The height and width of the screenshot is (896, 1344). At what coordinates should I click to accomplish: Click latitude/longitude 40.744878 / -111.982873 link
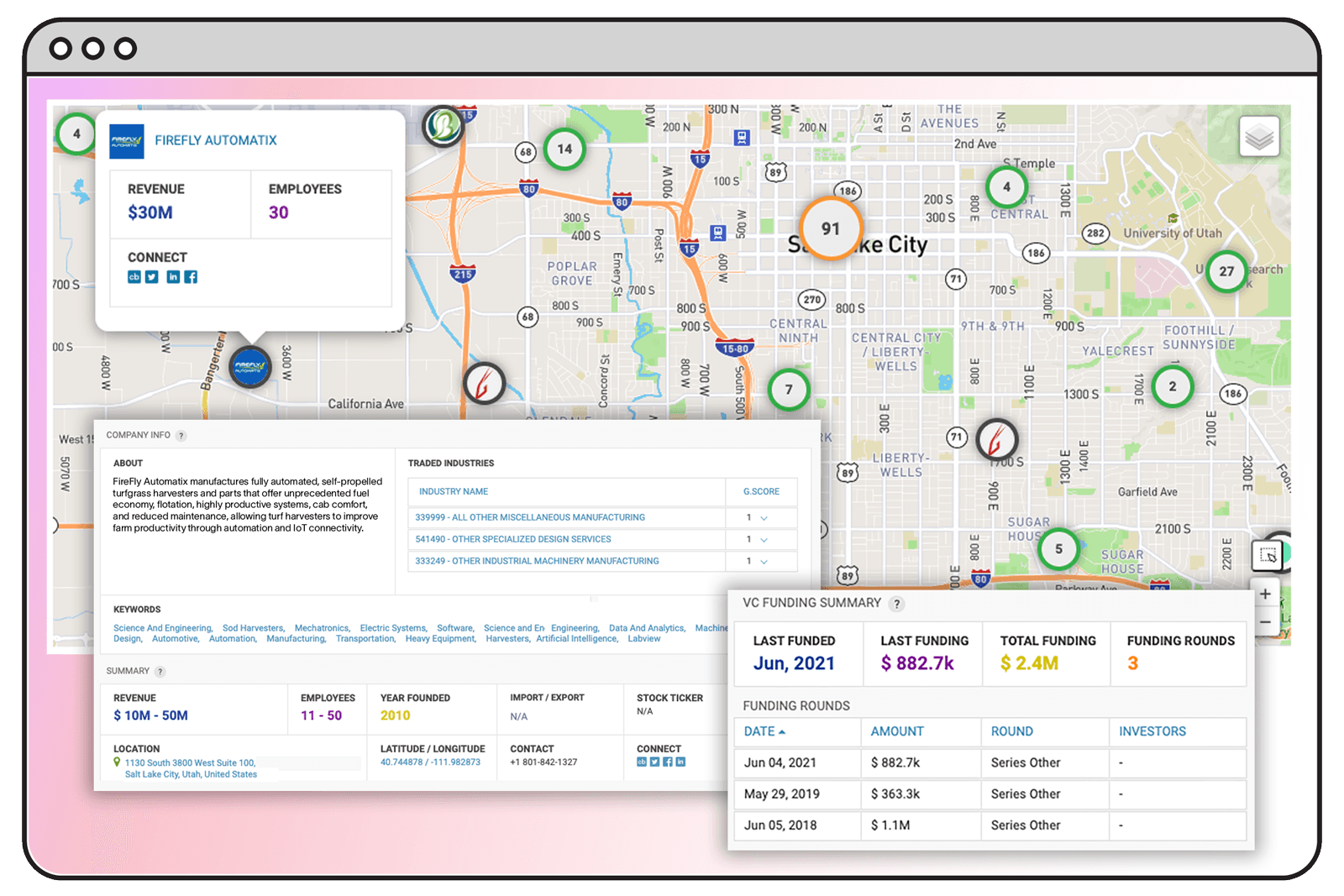[430, 762]
